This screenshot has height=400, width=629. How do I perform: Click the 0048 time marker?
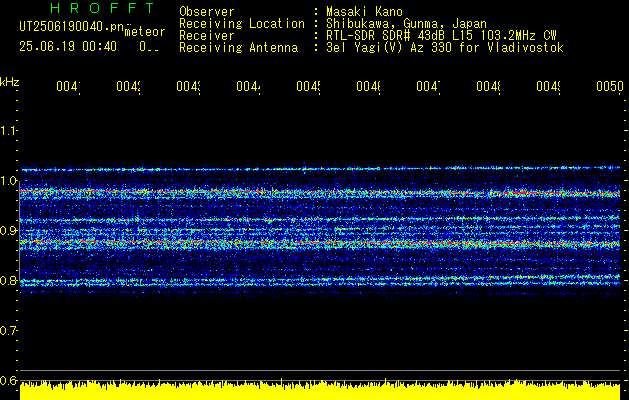[488, 86]
